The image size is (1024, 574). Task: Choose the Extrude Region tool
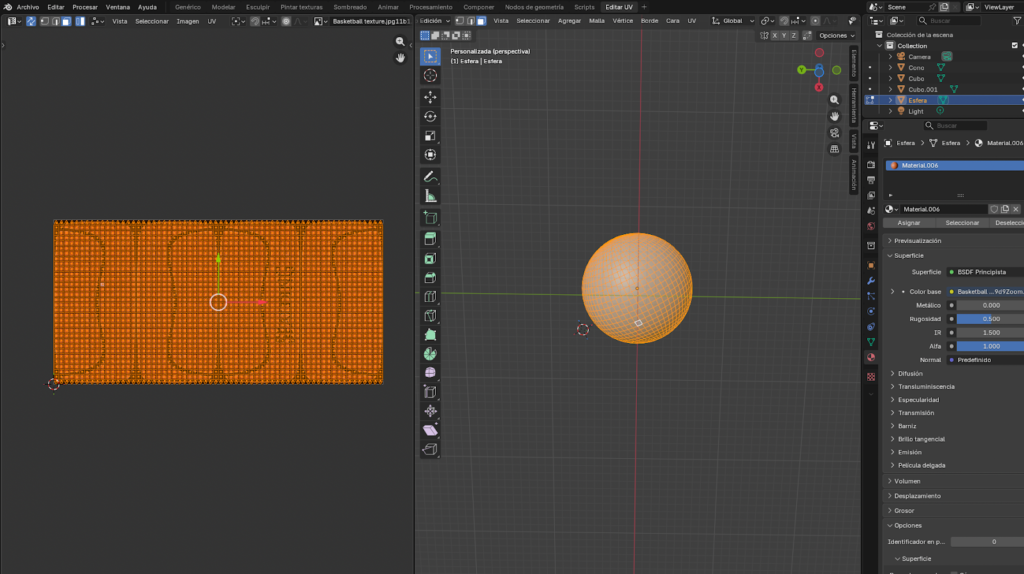tap(430, 238)
